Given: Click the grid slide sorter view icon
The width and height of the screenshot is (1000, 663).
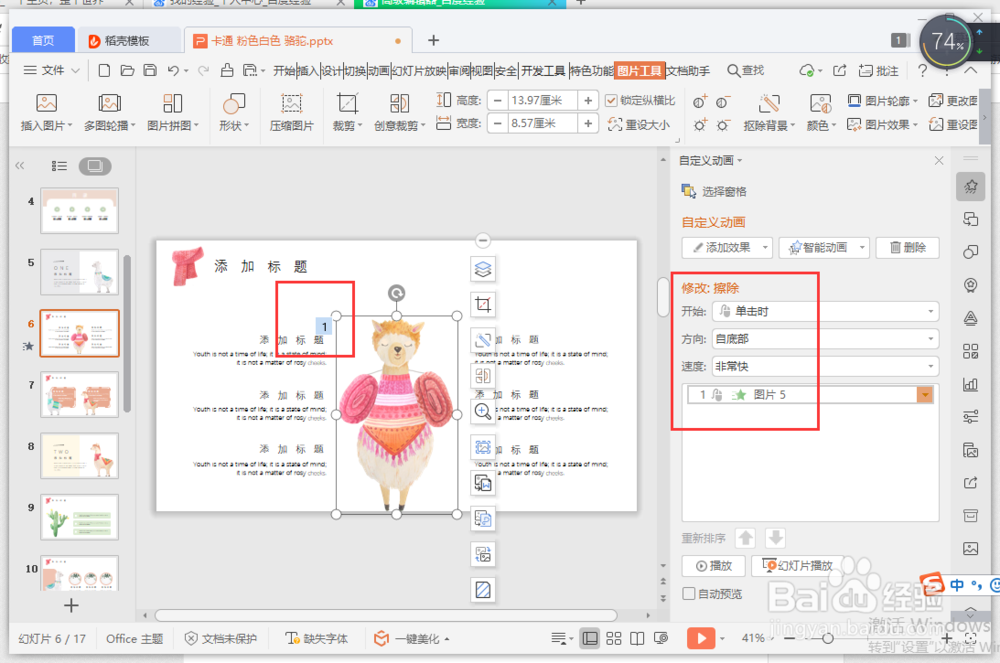Looking at the screenshot, I should click(614, 638).
